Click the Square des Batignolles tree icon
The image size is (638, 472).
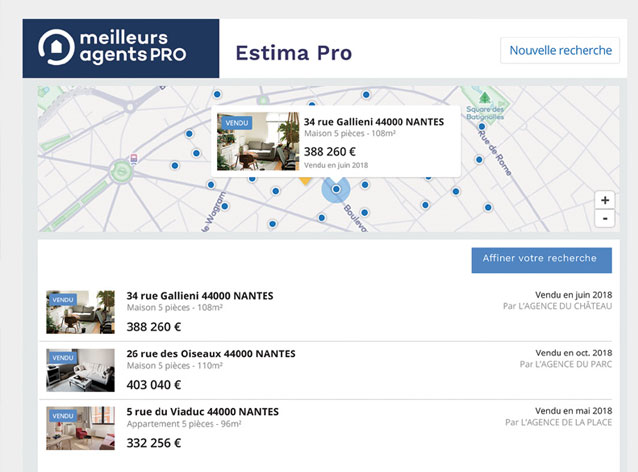484,98
